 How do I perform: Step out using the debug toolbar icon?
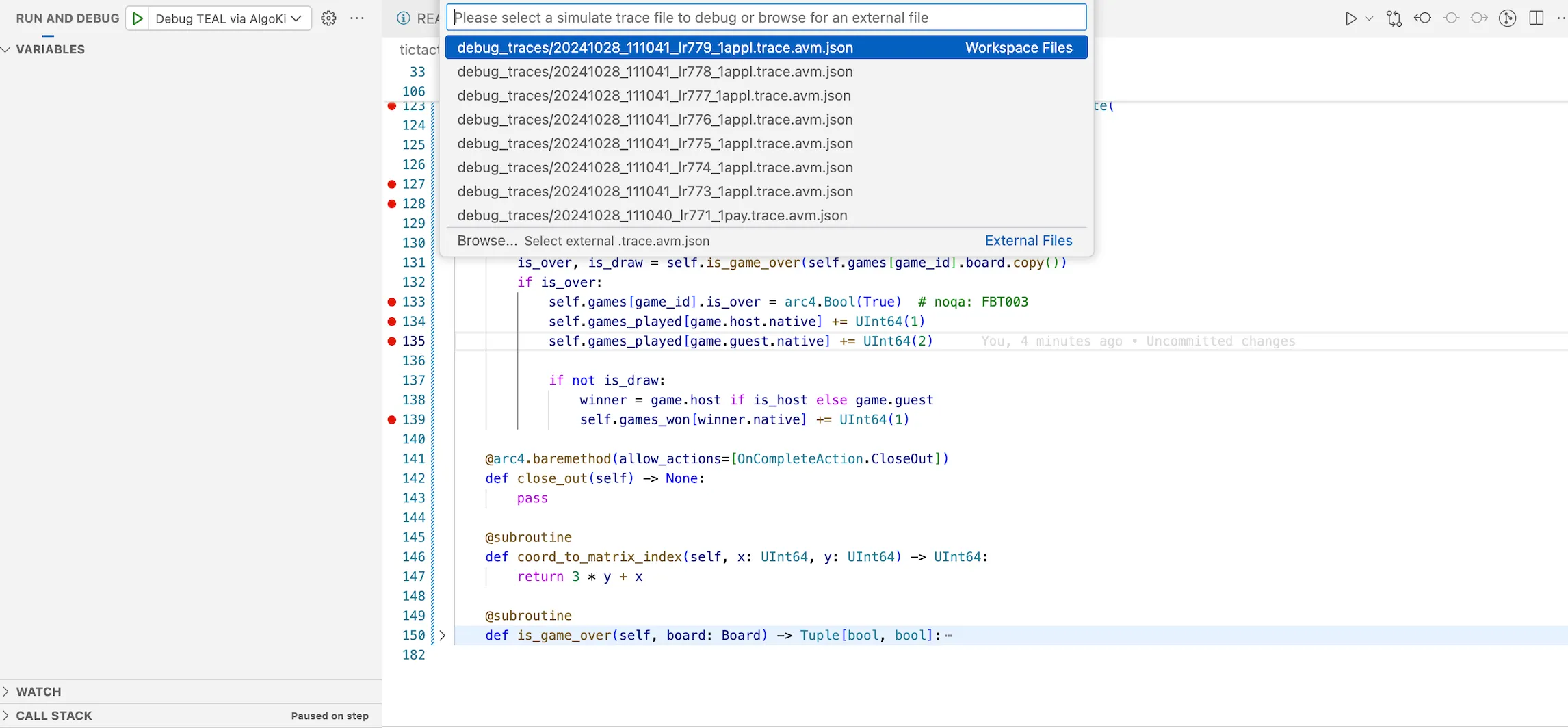click(1479, 18)
